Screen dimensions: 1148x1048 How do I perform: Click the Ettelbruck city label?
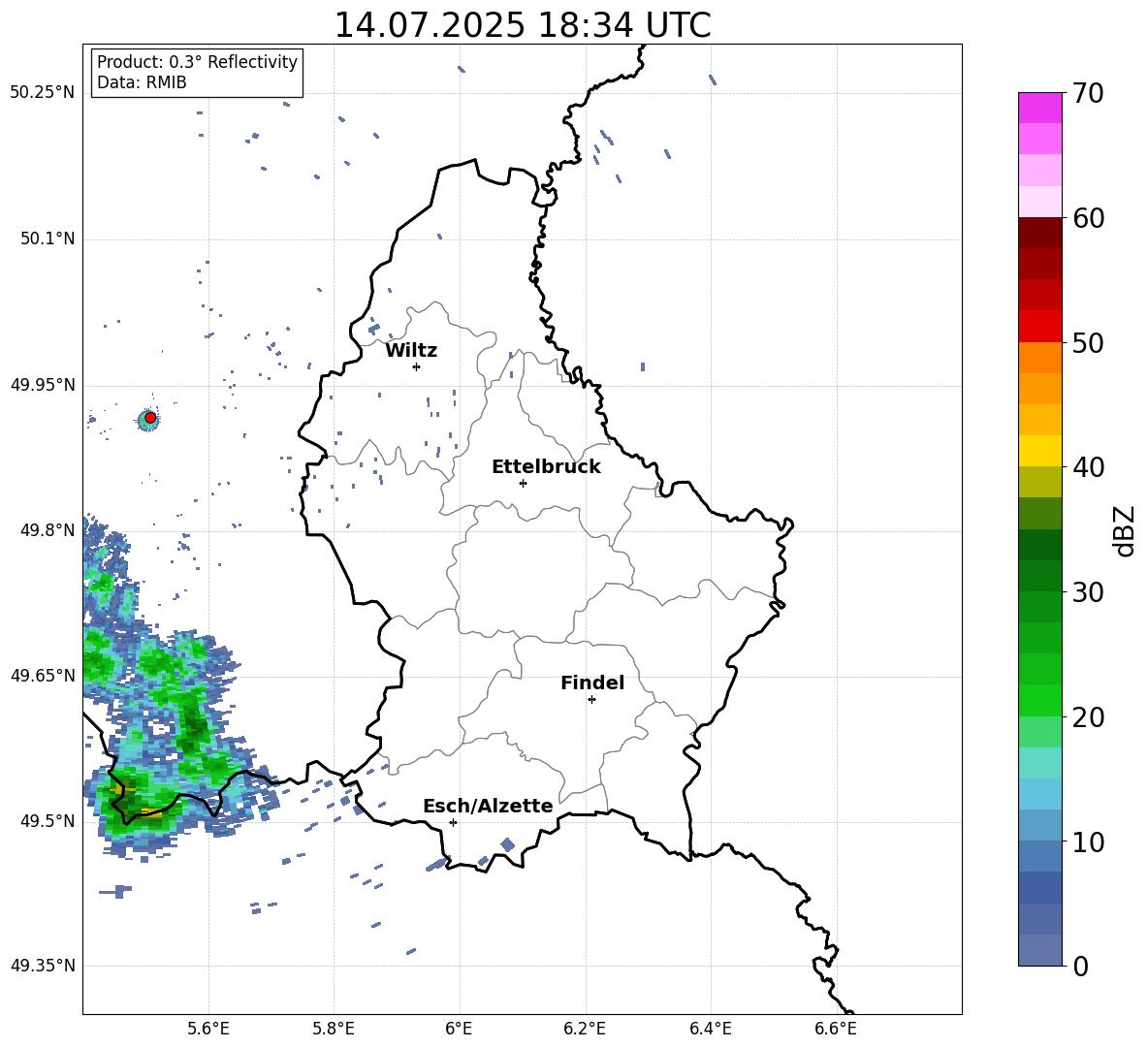pyautogui.click(x=546, y=467)
